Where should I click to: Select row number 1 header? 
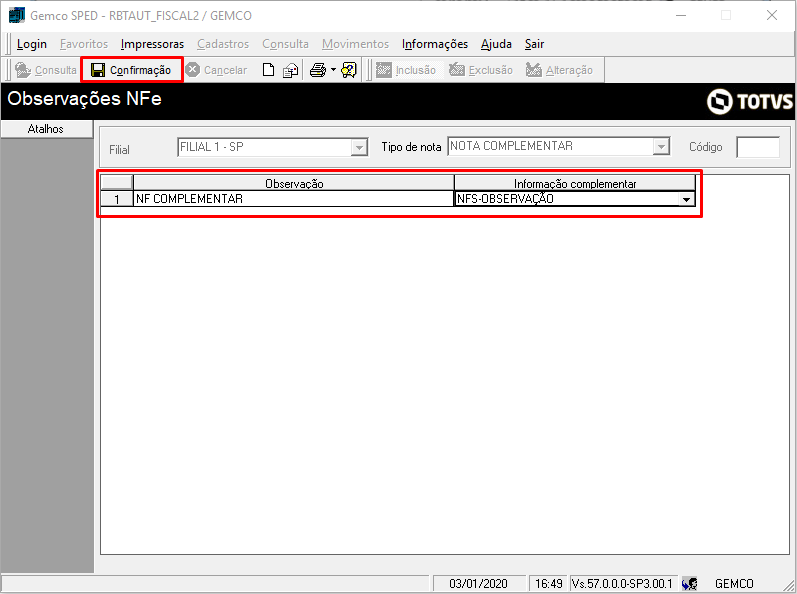[x=117, y=199]
